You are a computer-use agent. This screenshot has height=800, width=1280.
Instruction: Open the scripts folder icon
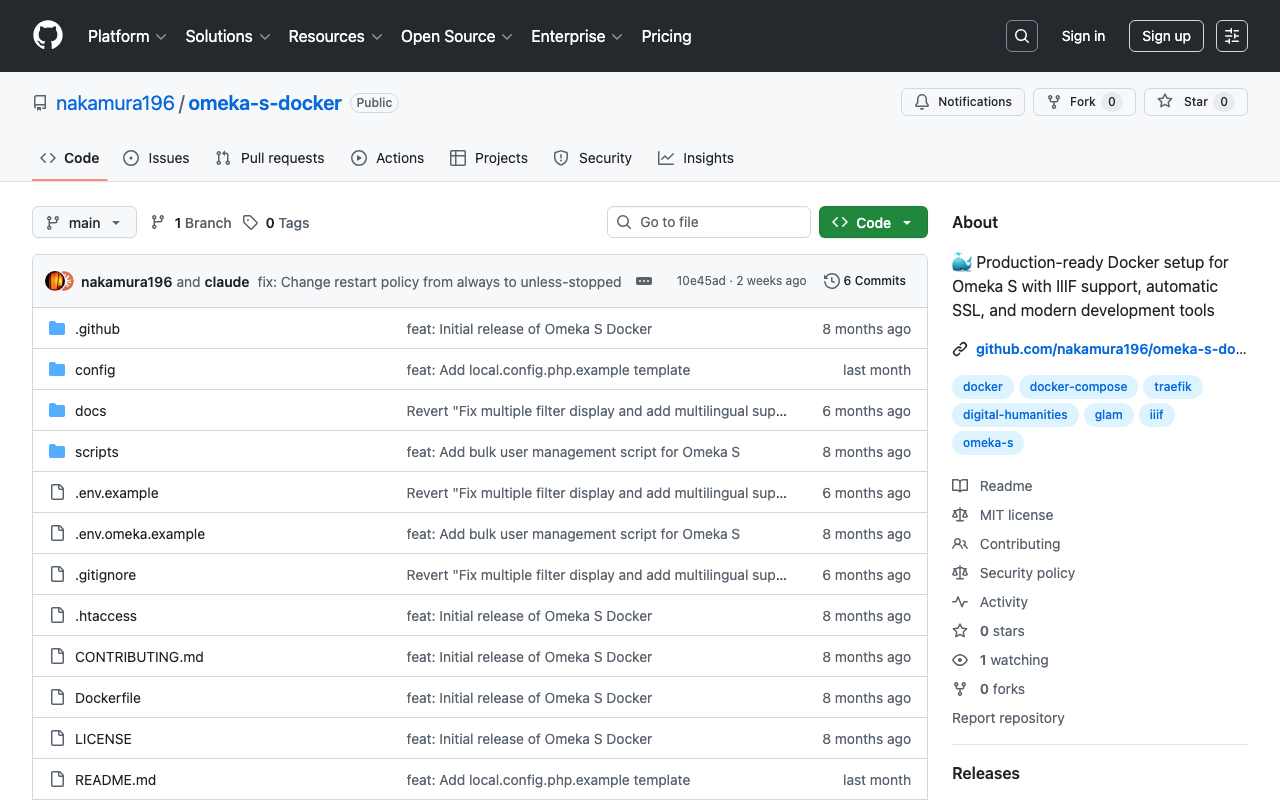coord(57,451)
